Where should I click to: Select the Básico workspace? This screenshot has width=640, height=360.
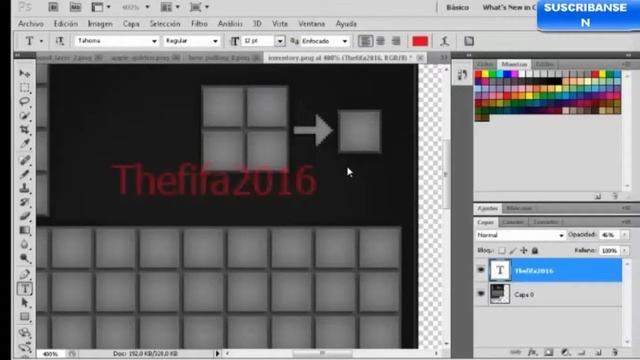pyautogui.click(x=458, y=7)
